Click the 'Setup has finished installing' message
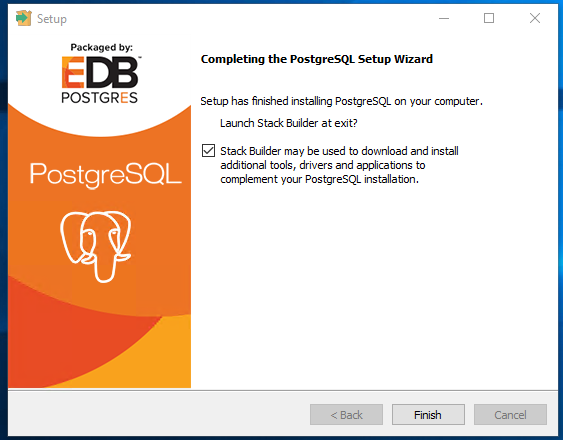The height and width of the screenshot is (440, 563). 341,101
